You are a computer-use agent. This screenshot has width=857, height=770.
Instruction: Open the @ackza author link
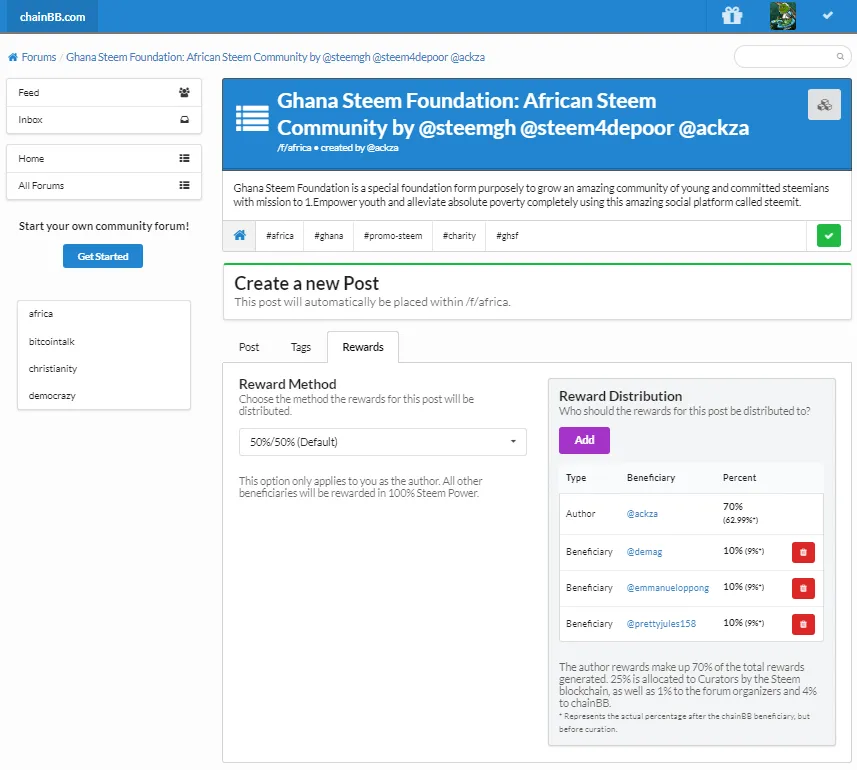pos(642,514)
